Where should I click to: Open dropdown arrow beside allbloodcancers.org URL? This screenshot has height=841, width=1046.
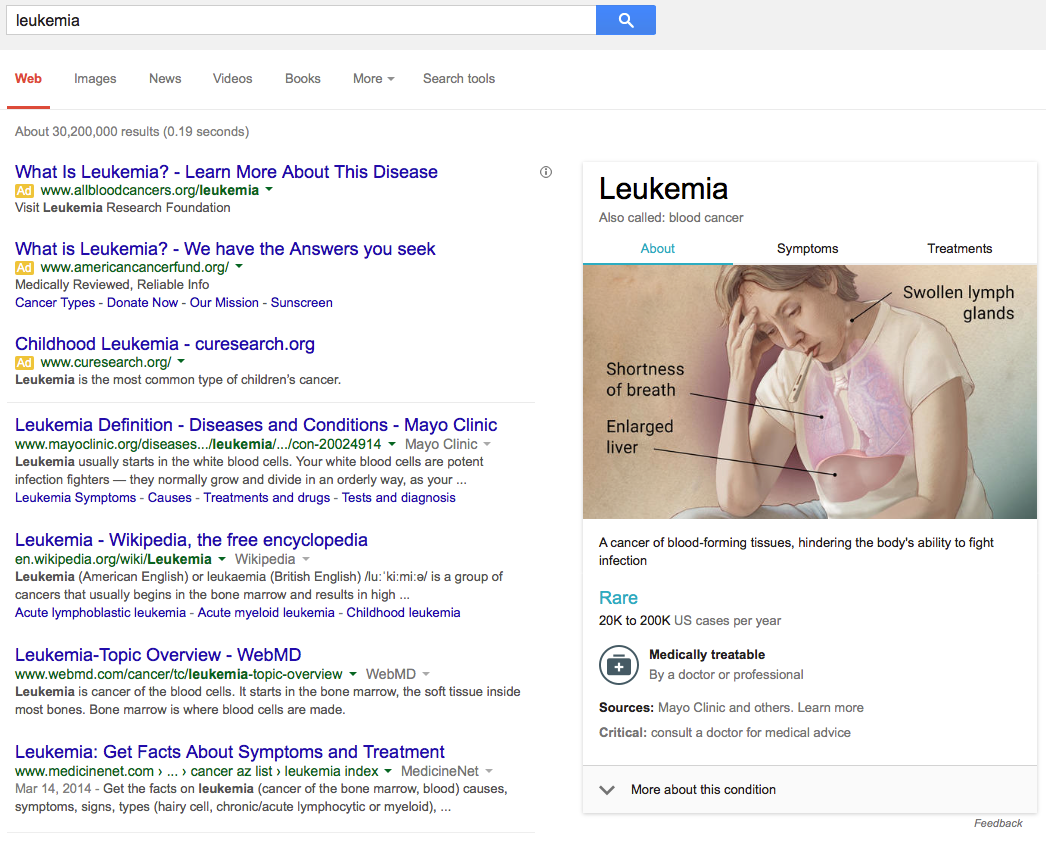click(269, 189)
